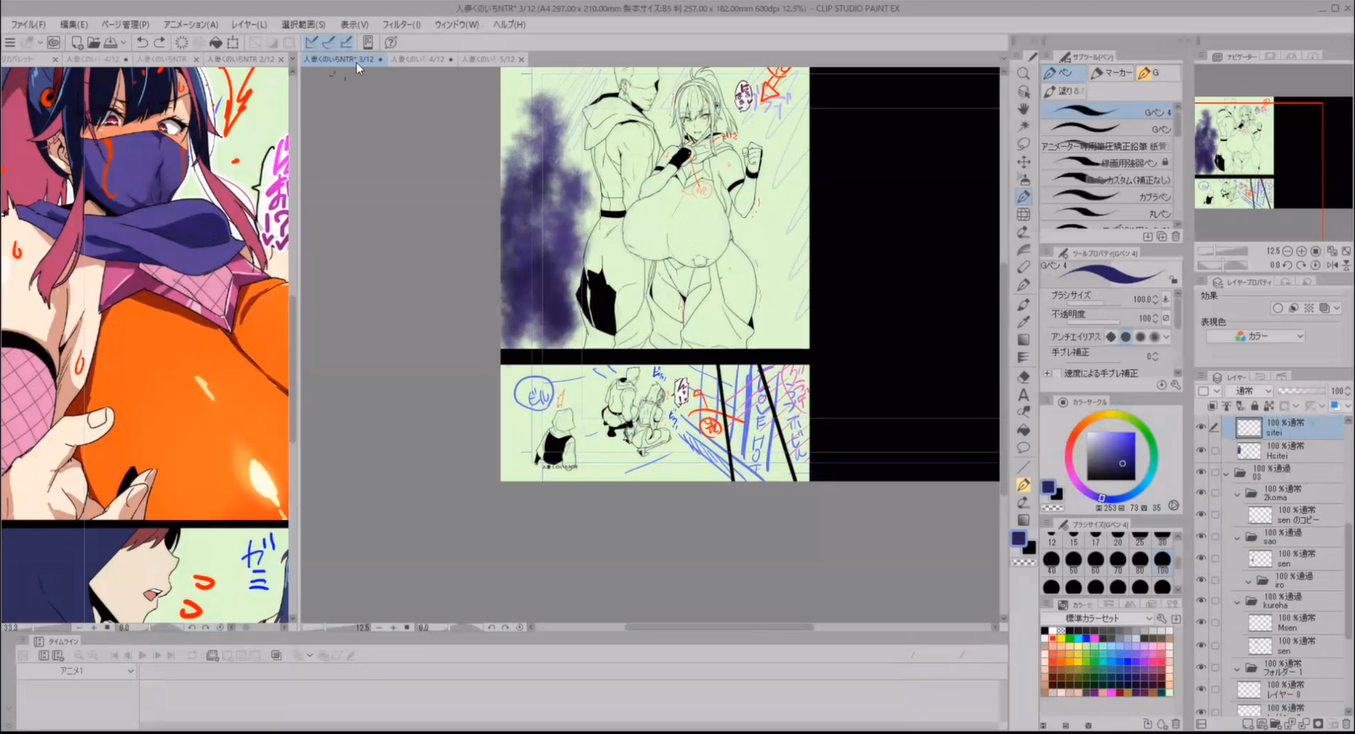This screenshot has height=734, width=1355.
Task: Create new layer folder icon
Action: [1277, 724]
